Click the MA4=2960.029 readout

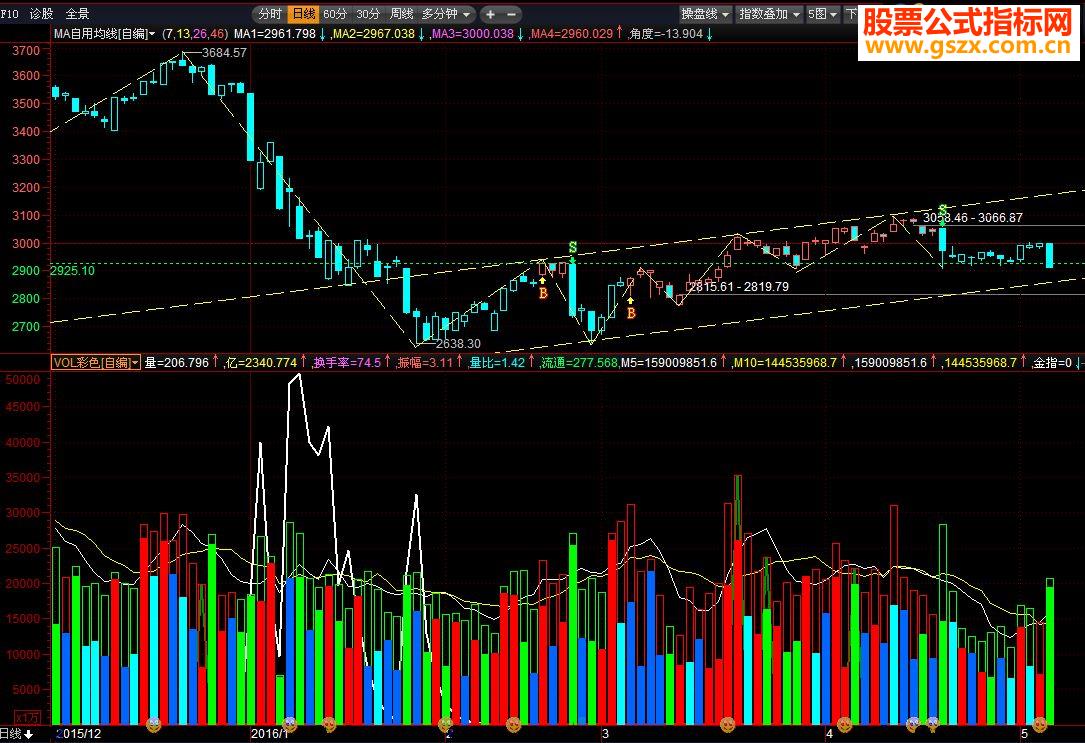point(572,33)
